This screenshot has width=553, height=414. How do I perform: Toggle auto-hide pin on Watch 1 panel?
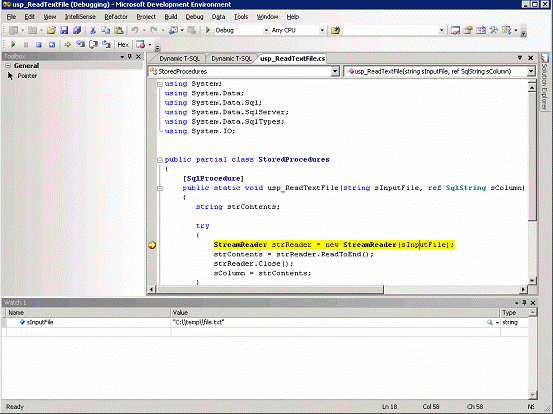524,303
